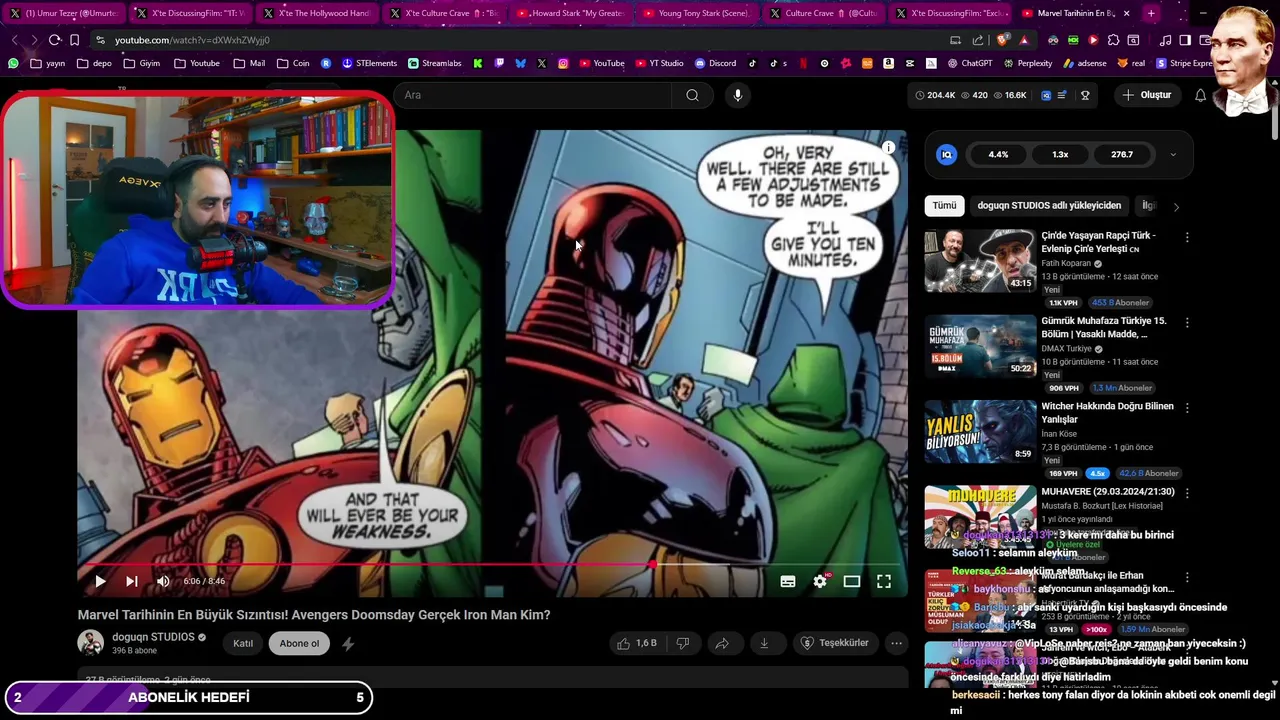
Task: Select 'doguqn STUDIOS adlı yükleyiciden' chip
Action: (1049, 205)
